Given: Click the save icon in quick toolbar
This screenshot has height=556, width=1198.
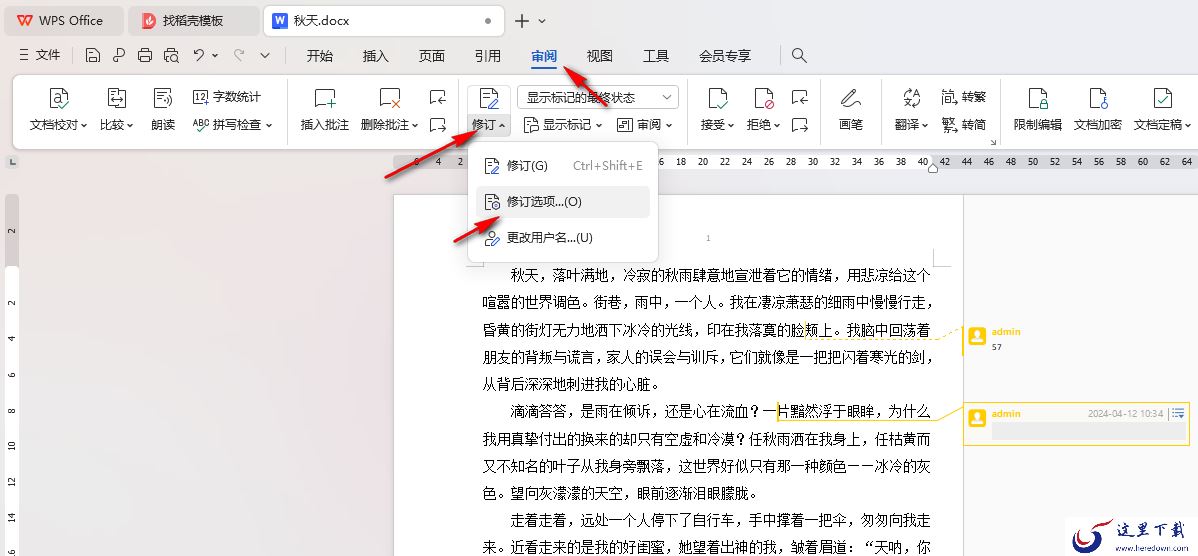Looking at the screenshot, I should [93, 55].
